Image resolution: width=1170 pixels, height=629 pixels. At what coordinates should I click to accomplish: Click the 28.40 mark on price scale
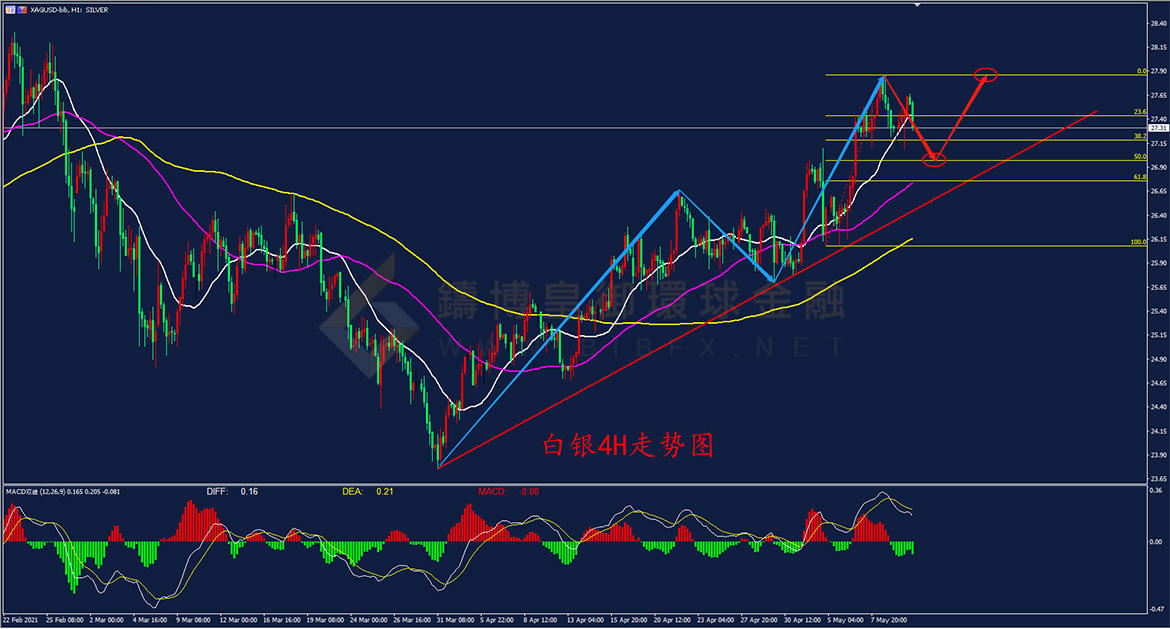(1158, 23)
